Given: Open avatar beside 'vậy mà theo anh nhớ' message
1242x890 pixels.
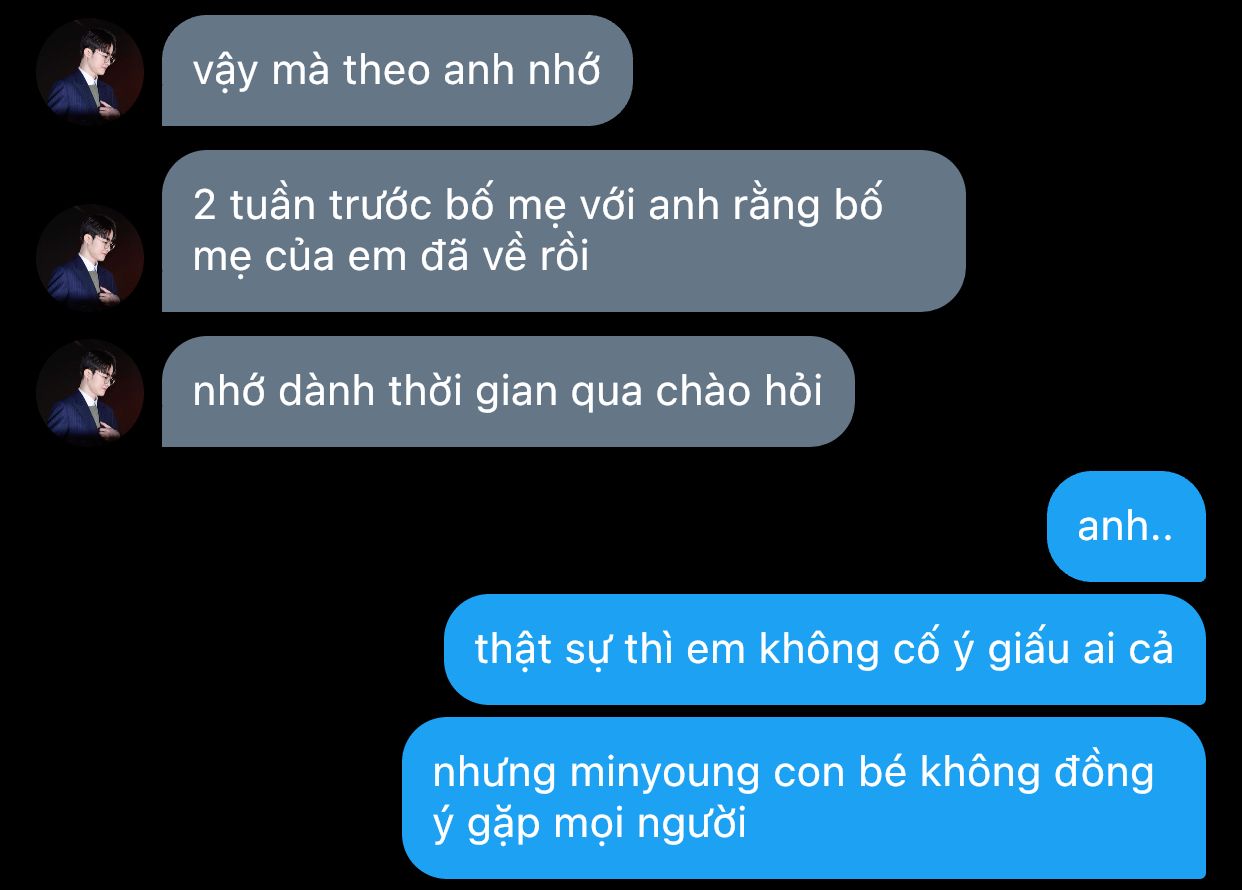Looking at the screenshot, I should pos(90,70).
